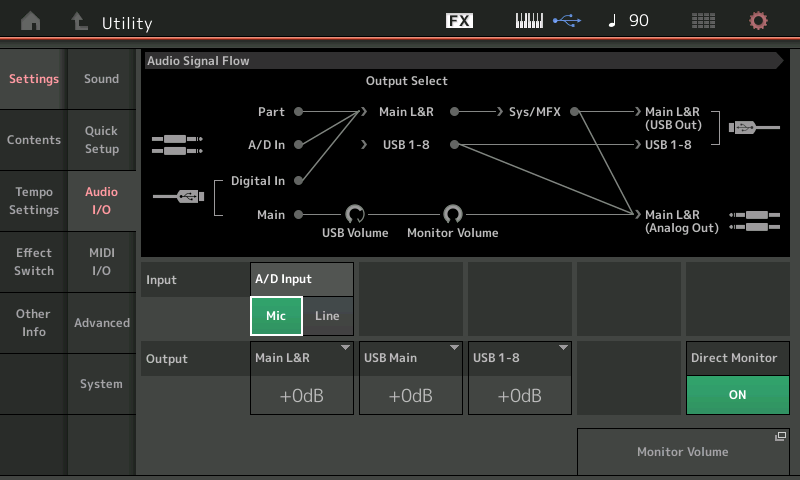
Task: Set A/D Input to Mic
Action: [276, 316]
